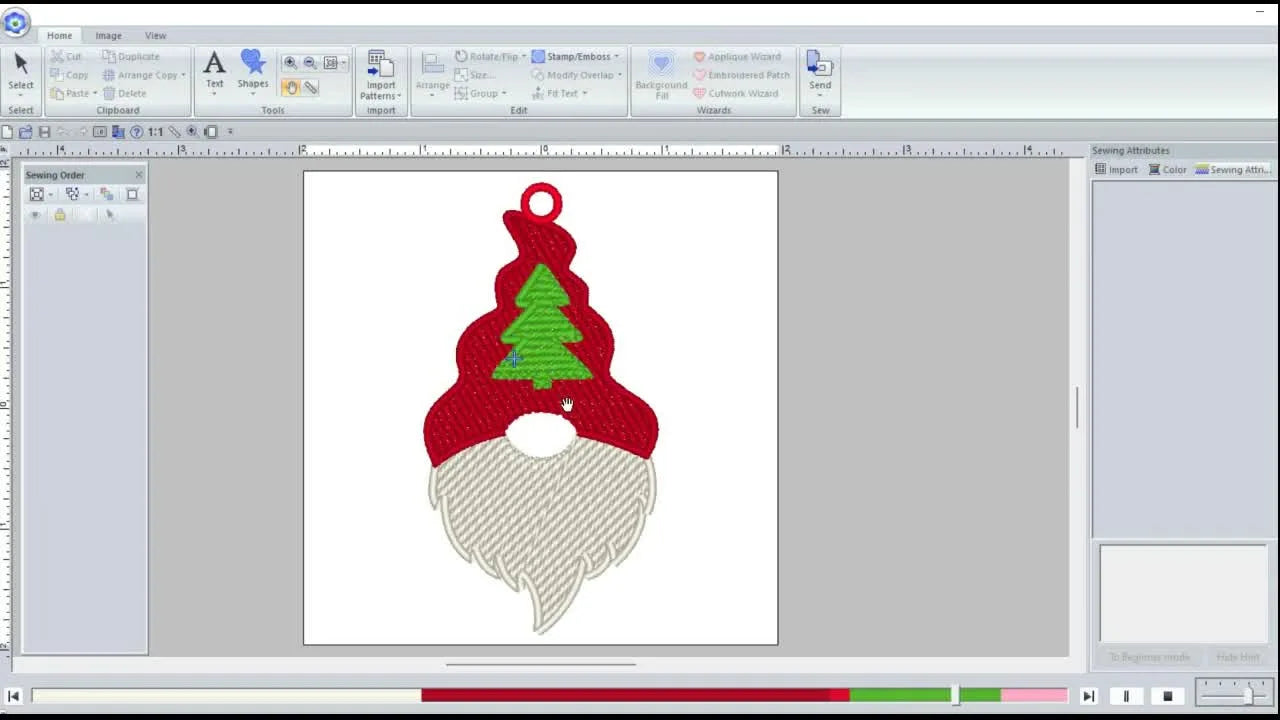Click Open folder in quick access toolbar

(x=26, y=132)
